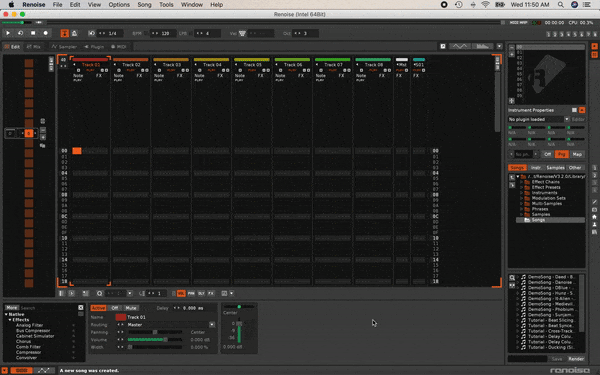Toggle the VOL column button
This screenshot has height=375, width=600.
181,293
